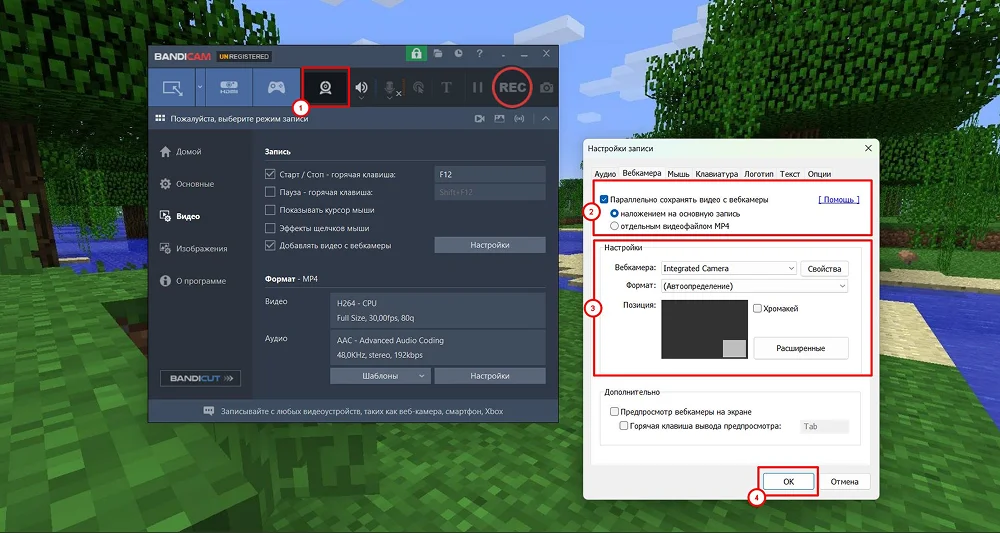Enable the Хромакей checkbox

pos(758,309)
